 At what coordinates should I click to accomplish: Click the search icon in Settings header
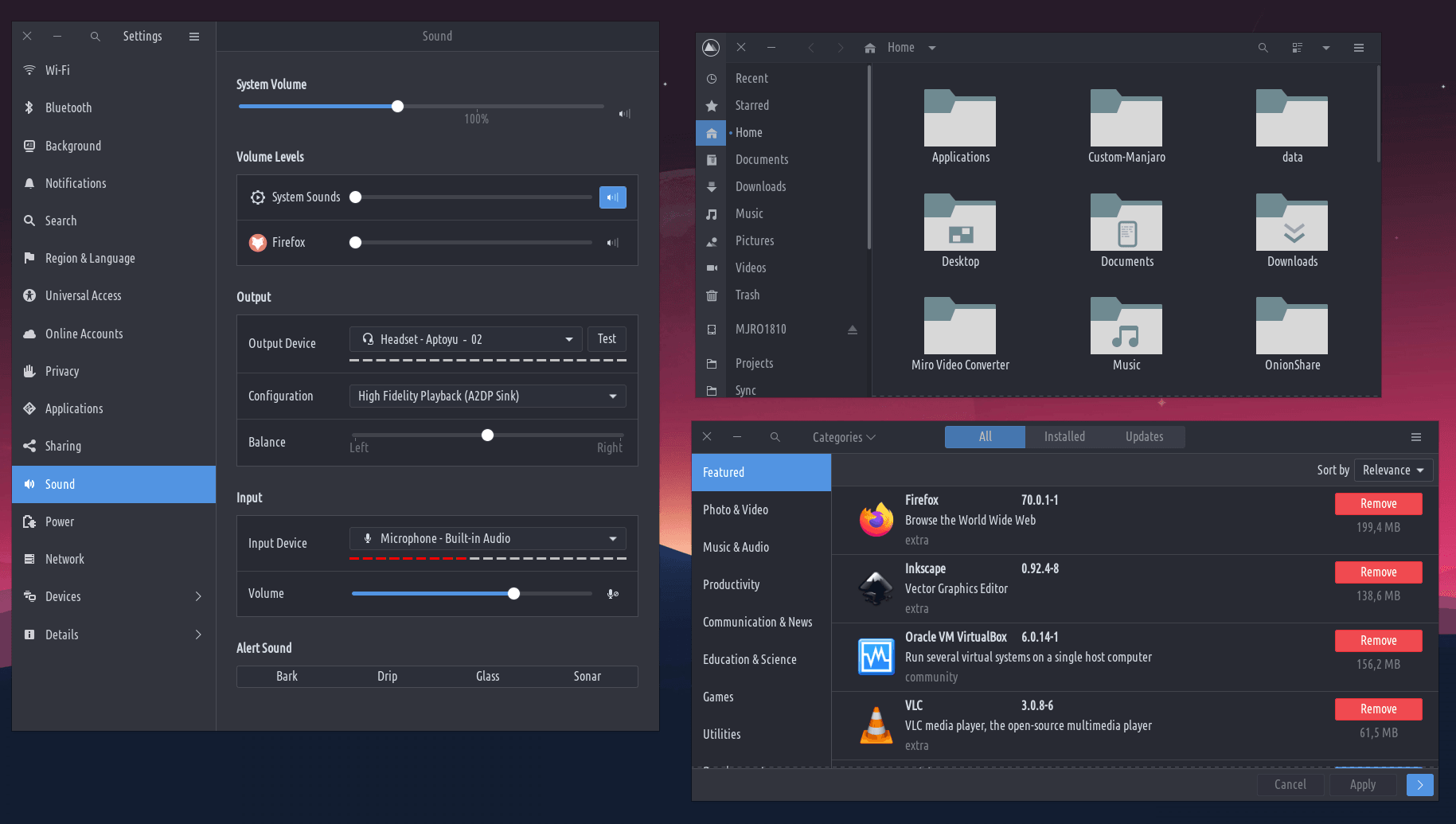click(x=95, y=37)
